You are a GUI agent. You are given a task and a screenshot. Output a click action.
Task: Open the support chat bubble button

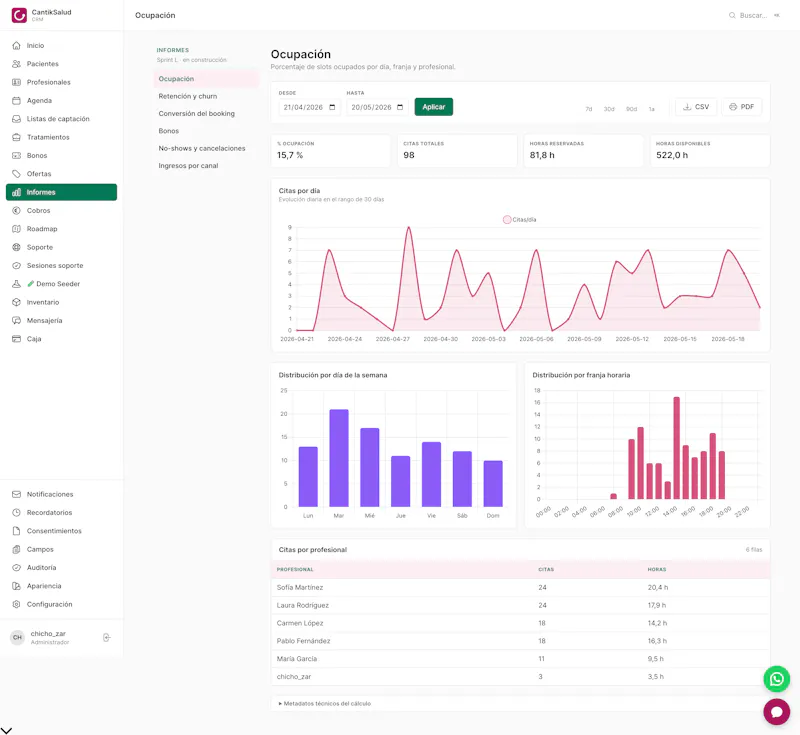(777, 712)
